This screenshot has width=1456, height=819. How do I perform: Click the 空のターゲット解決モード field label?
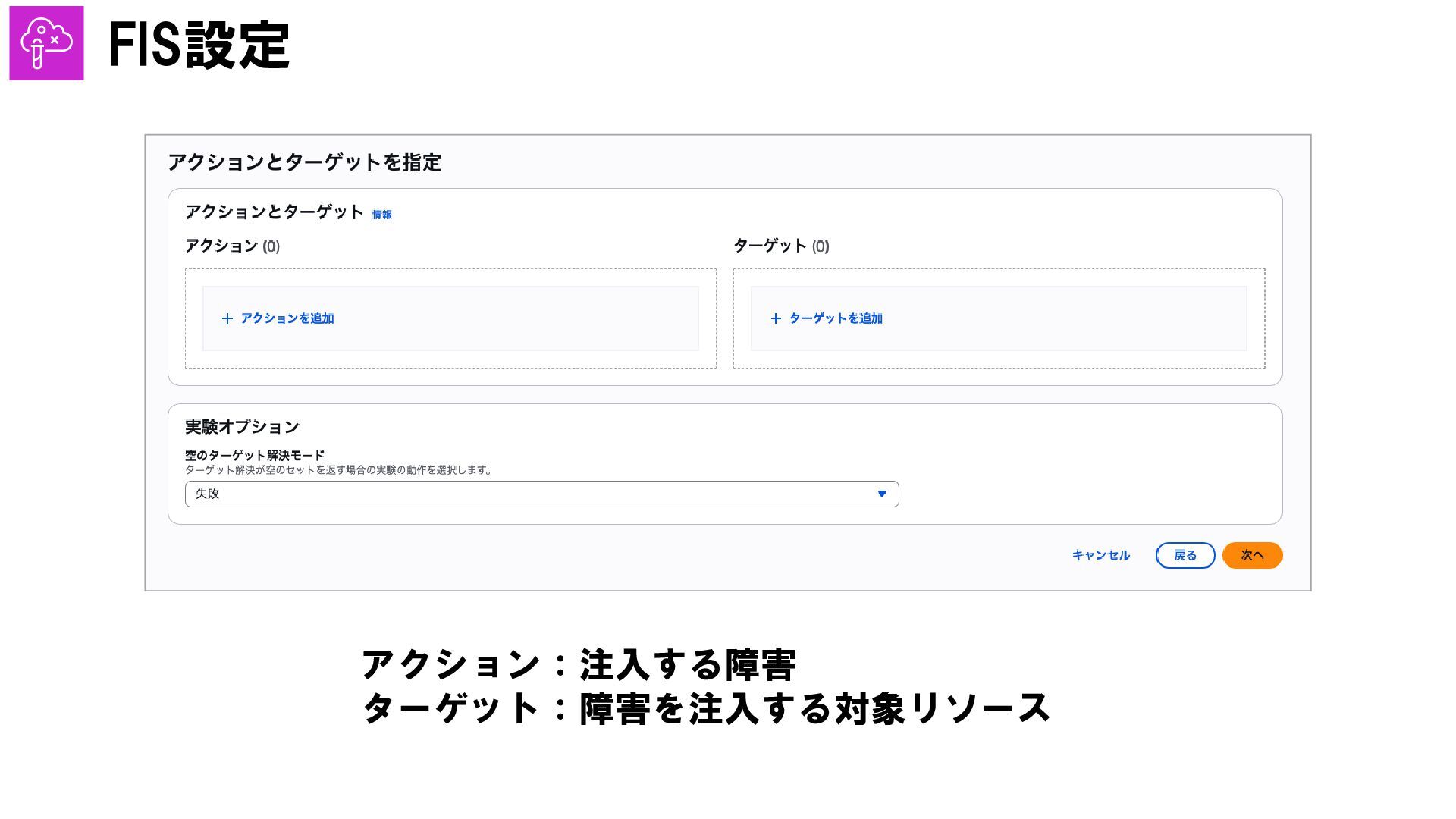pyautogui.click(x=255, y=455)
